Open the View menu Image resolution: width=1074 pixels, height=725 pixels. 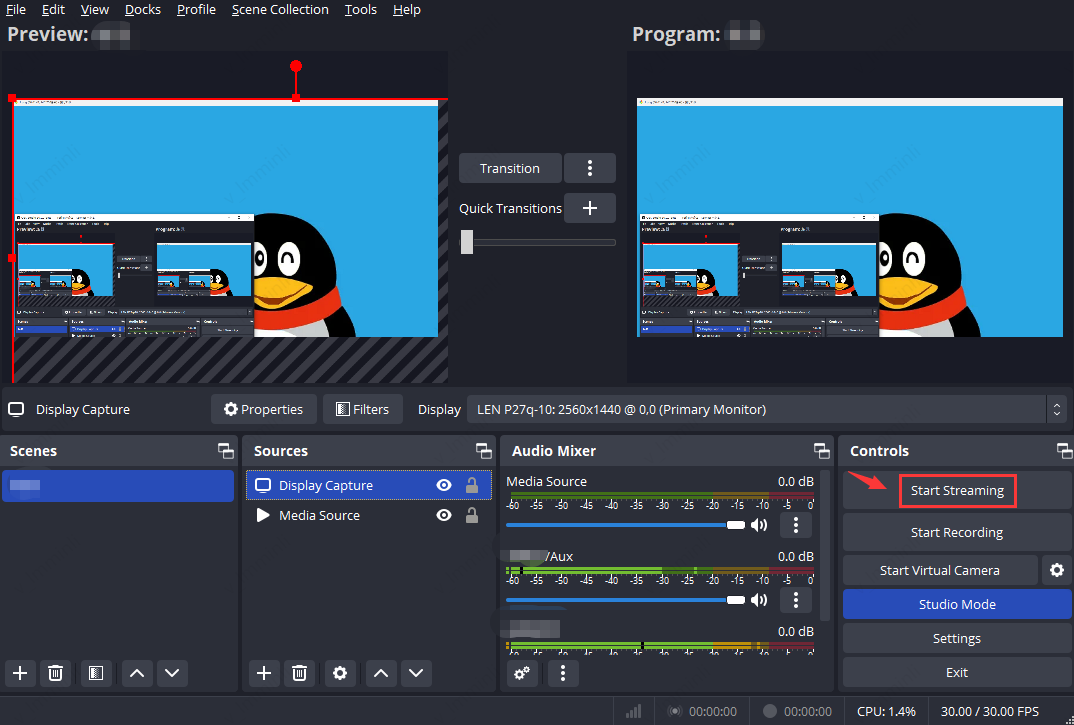coord(95,10)
